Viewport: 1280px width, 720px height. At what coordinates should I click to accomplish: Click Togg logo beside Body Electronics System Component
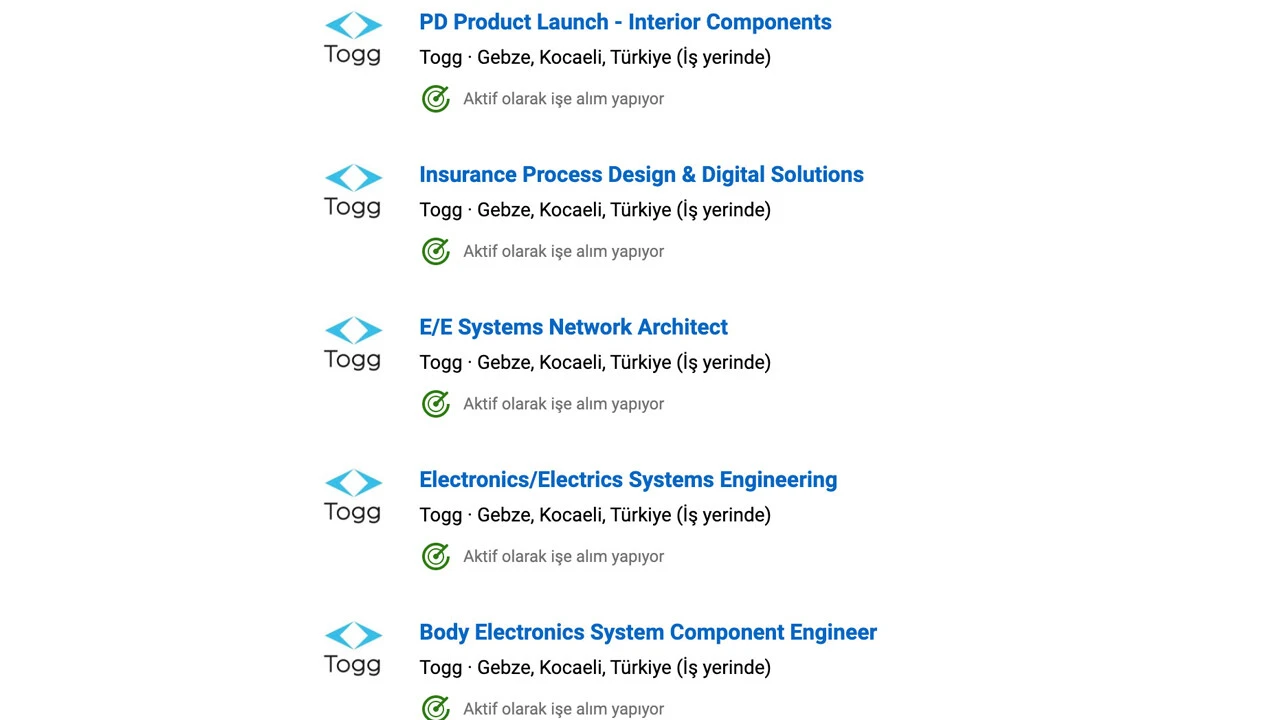click(x=353, y=649)
